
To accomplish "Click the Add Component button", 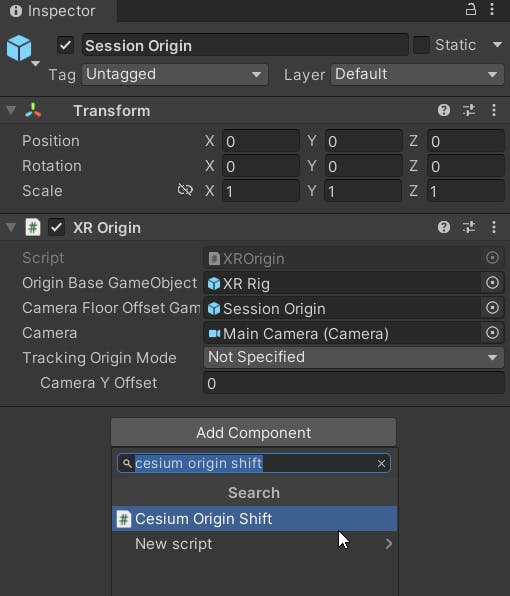I will point(253,433).
